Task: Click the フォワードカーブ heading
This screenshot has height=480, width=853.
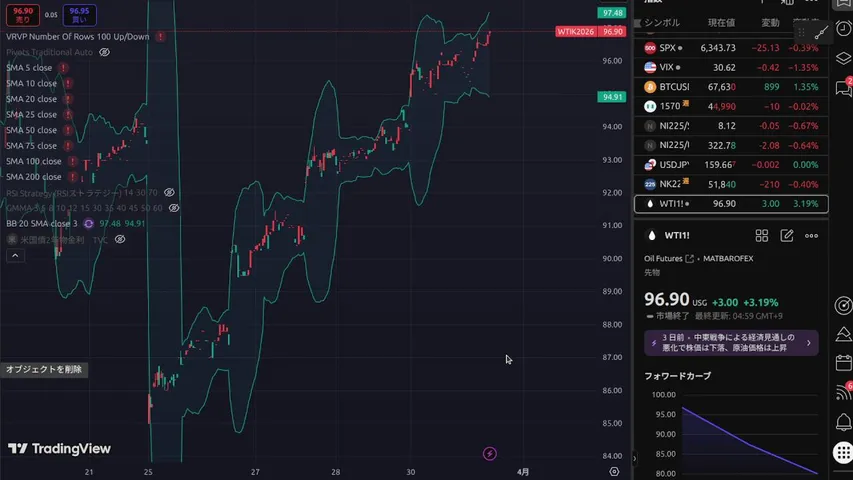Action: click(677, 376)
